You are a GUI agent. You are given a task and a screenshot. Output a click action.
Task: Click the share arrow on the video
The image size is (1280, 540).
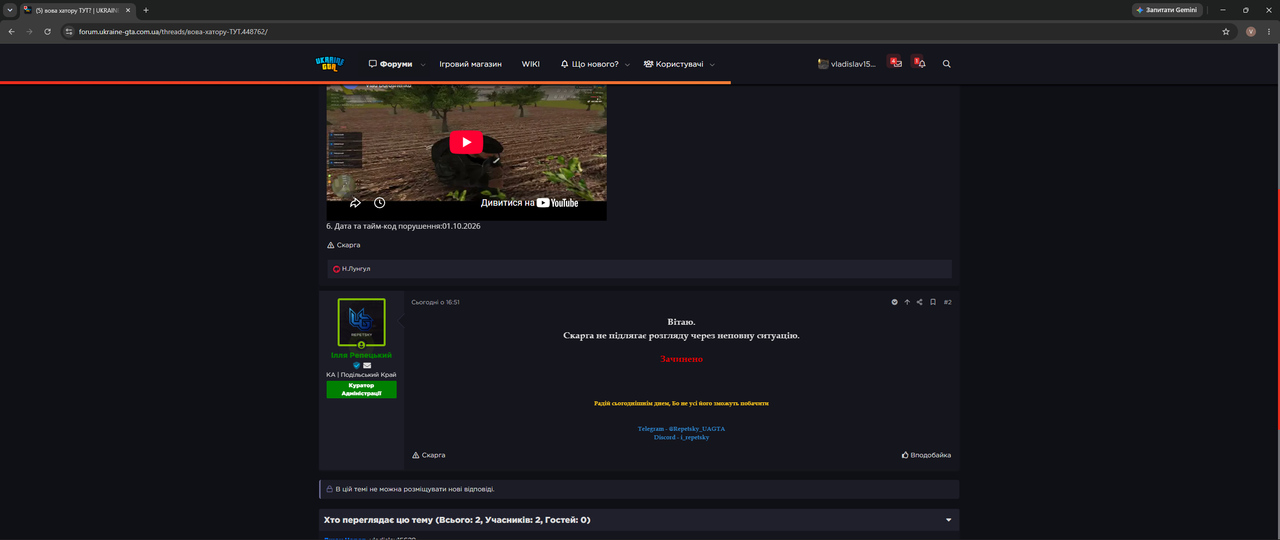[355, 203]
